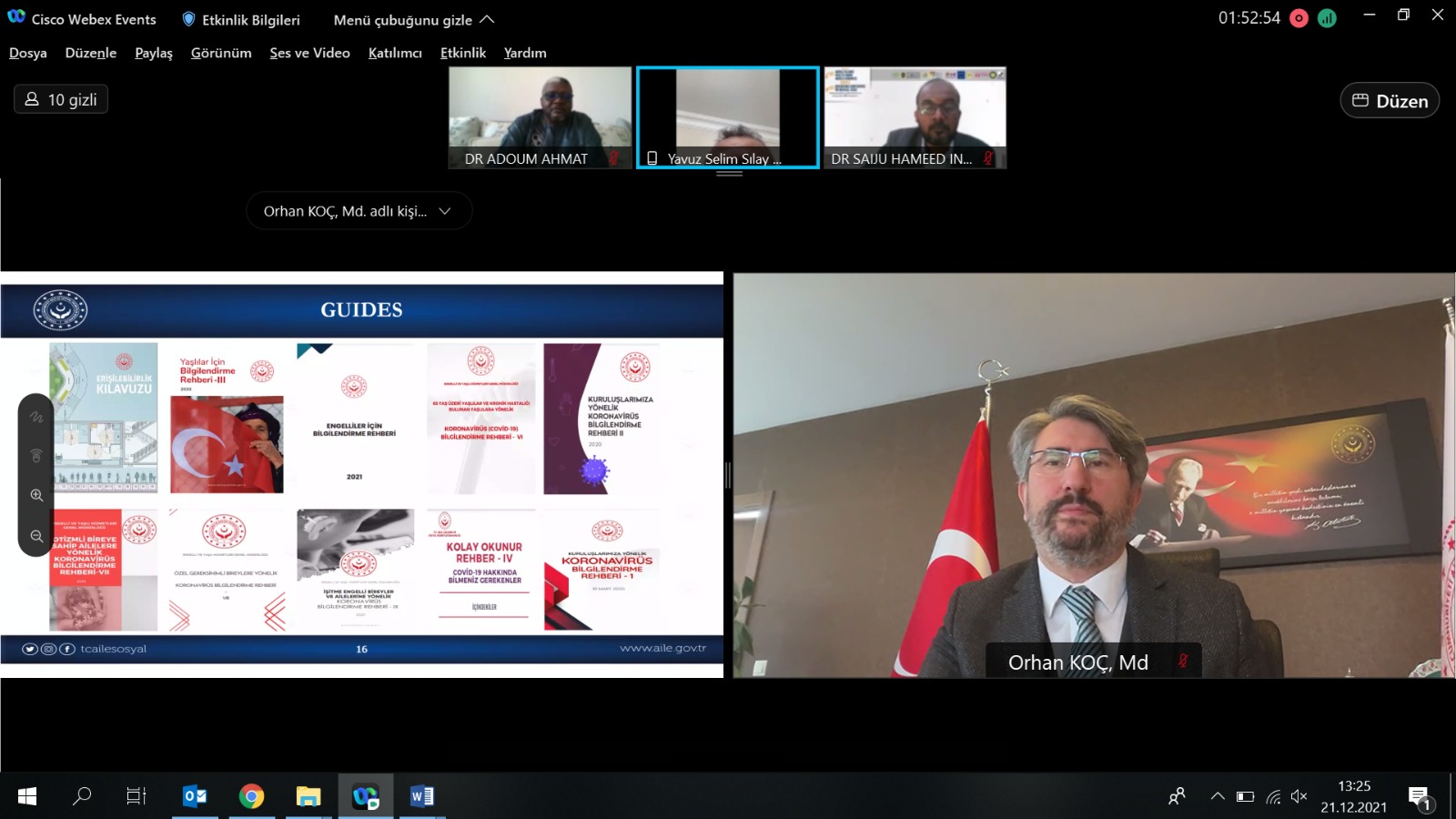Viewport: 1456px width, 819px height.
Task: Click the Etkinlik Bilgileri shield icon
Action: [188, 19]
